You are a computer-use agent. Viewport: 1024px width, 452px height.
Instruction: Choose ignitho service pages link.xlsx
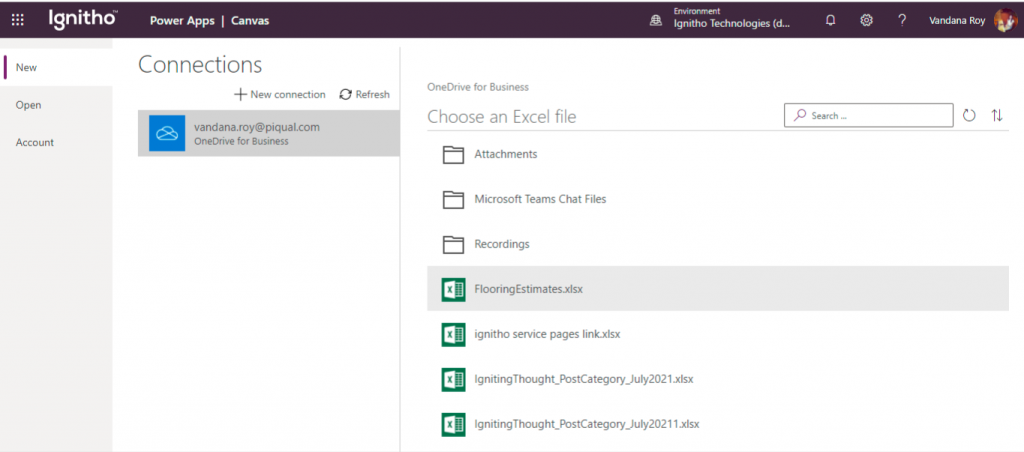point(718,334)
